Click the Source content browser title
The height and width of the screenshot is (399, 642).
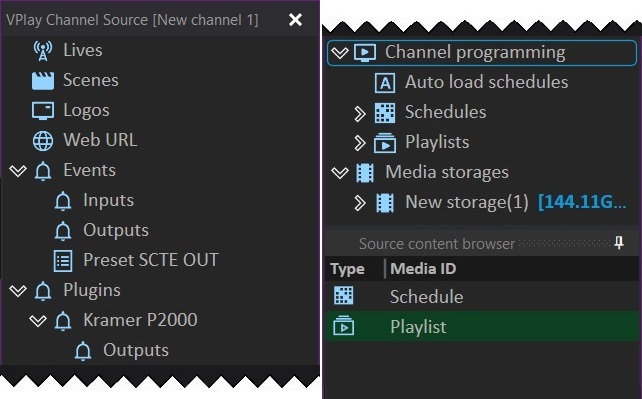(x=436, y=244)
